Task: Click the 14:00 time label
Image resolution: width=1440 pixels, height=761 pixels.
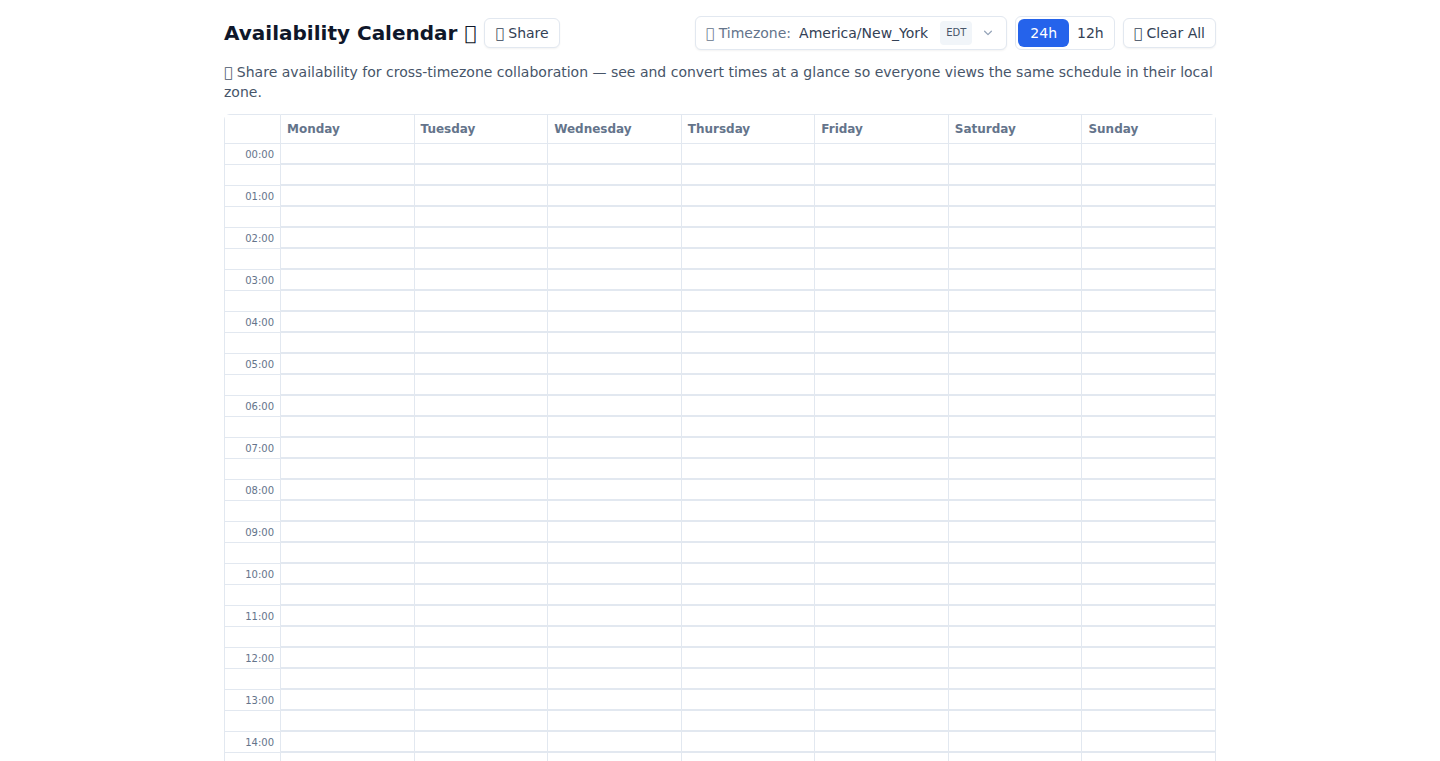Action: click(259, 742)
